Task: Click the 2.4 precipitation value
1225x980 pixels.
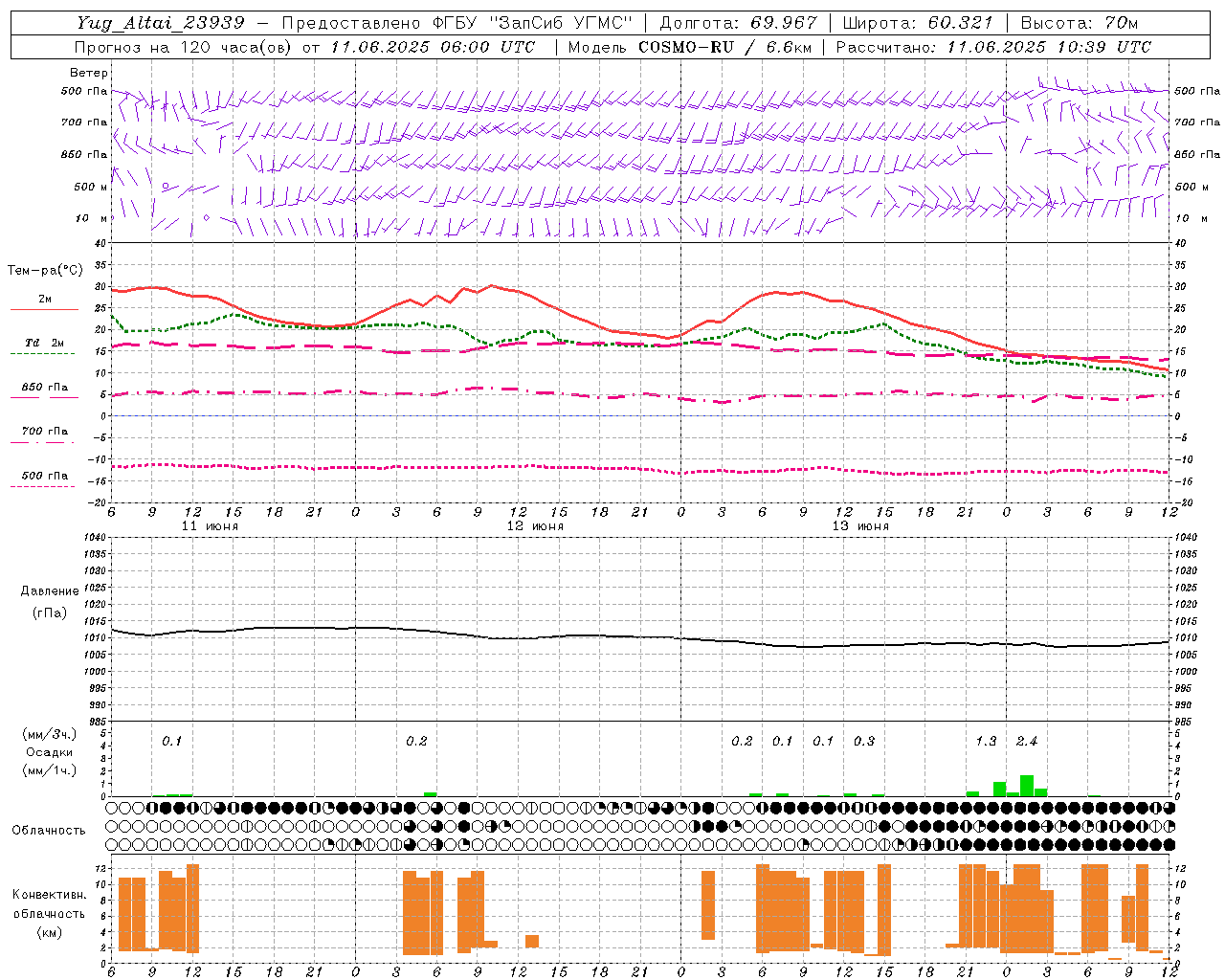Action: pos(1027,742)
